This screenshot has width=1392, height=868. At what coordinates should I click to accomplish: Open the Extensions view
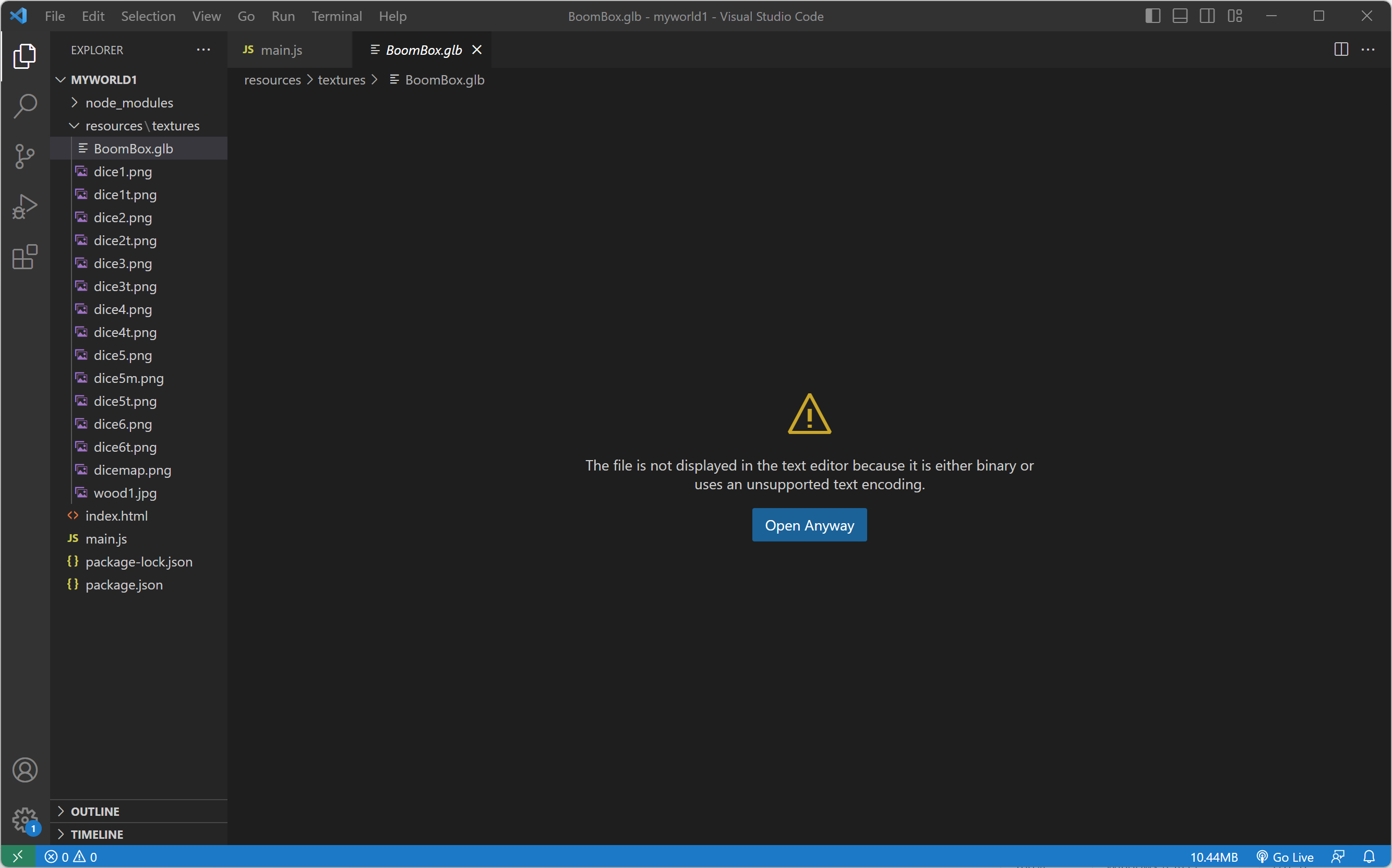point(25,257)
